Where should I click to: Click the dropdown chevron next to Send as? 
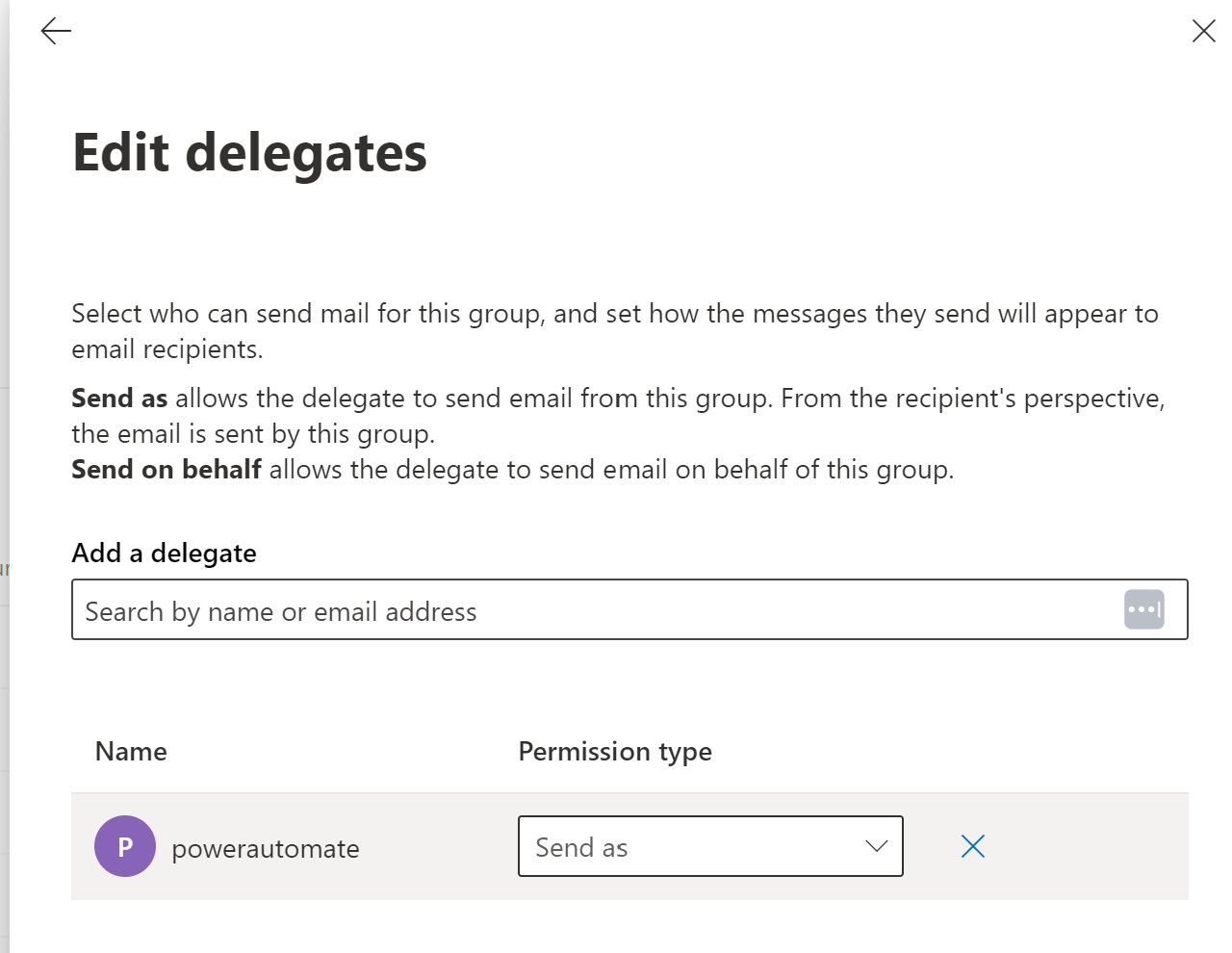(x=874, y=846)
